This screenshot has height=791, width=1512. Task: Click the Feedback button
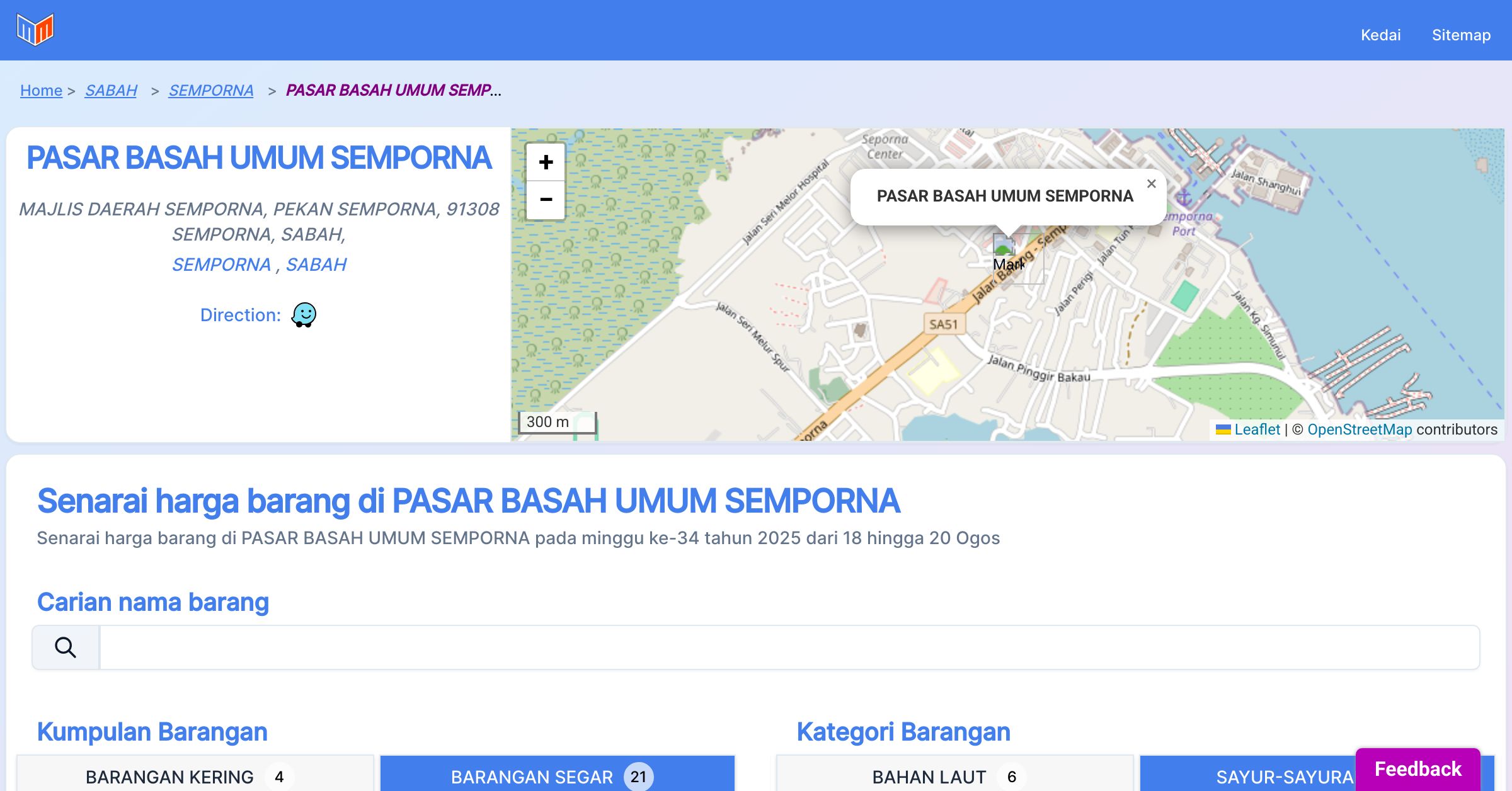pos(1417,769)
